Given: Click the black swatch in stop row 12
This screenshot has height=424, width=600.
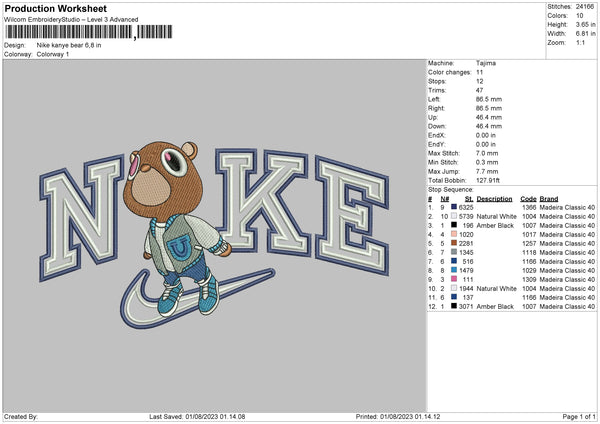Looking at the screenshot, I should click(454, 307).
